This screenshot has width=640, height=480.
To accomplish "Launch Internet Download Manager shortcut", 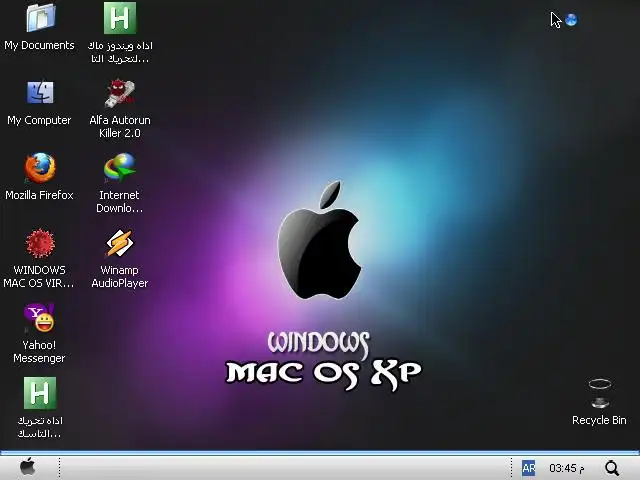I will click(120, 167).
